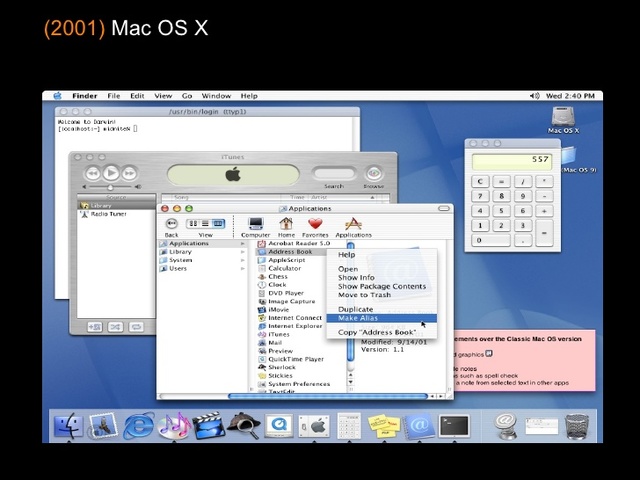The image size is (640, 480).
Task: Open QuickTime Player in the Dock
Action: tap(279, 426)
